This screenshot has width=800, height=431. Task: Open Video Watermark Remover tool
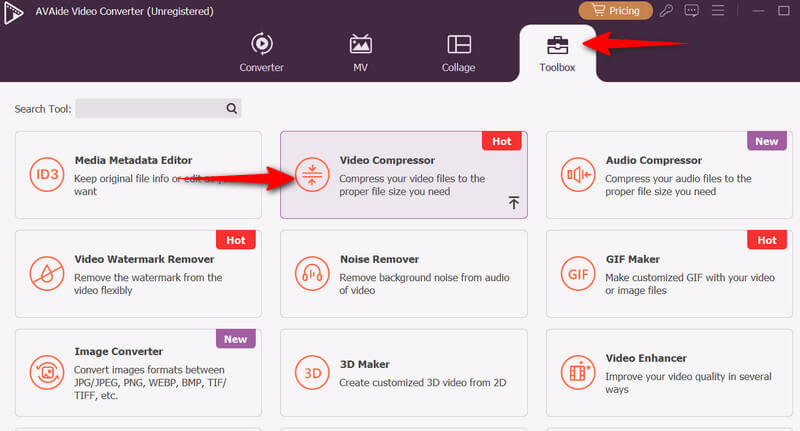click(138, 274)
